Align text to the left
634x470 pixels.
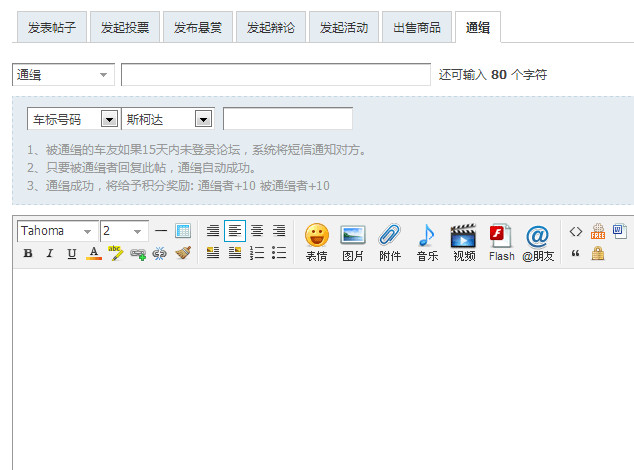point(235,231)
